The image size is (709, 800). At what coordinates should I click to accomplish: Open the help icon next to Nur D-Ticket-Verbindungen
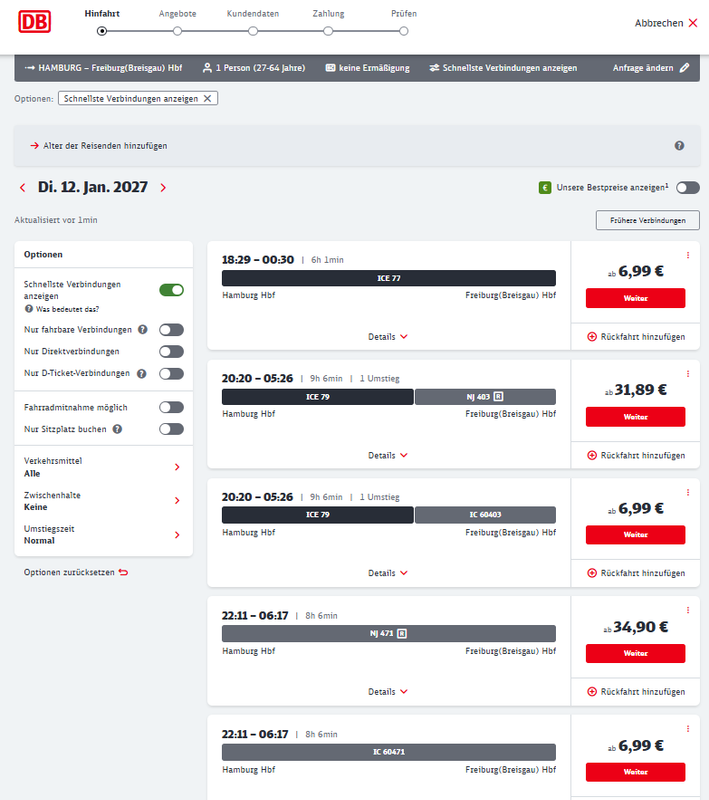[142, 373]
